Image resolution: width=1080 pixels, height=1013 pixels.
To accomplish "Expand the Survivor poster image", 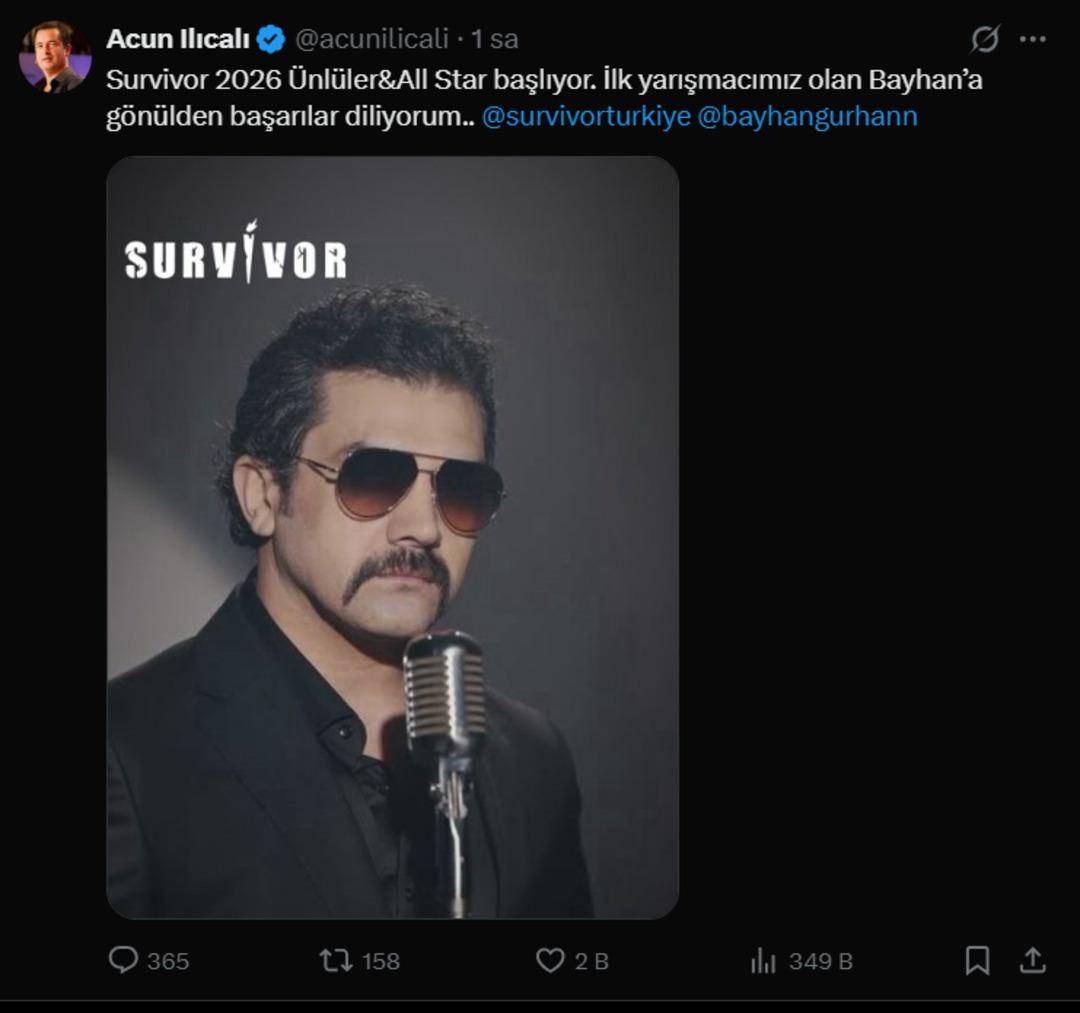I will coord(392,537).
